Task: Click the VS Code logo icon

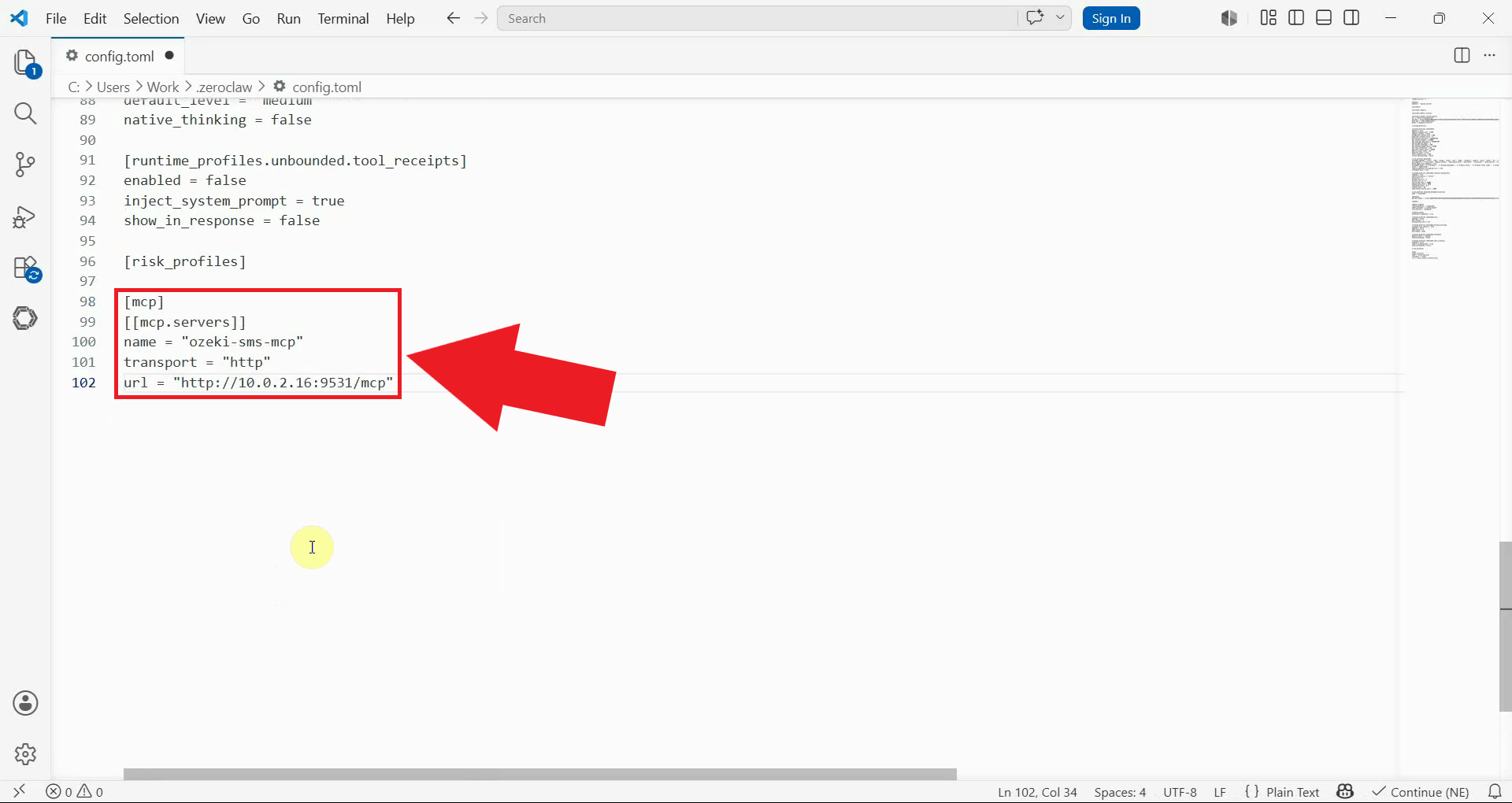Action: [x=19, y=18]
